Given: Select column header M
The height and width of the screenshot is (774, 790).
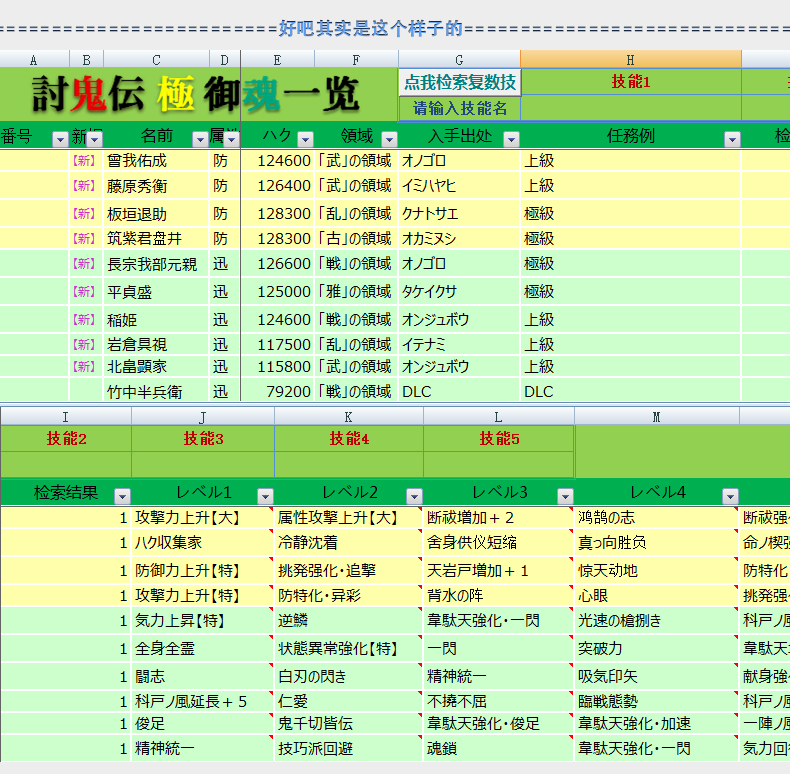Looking at the screenshot, I should (657, 417).
